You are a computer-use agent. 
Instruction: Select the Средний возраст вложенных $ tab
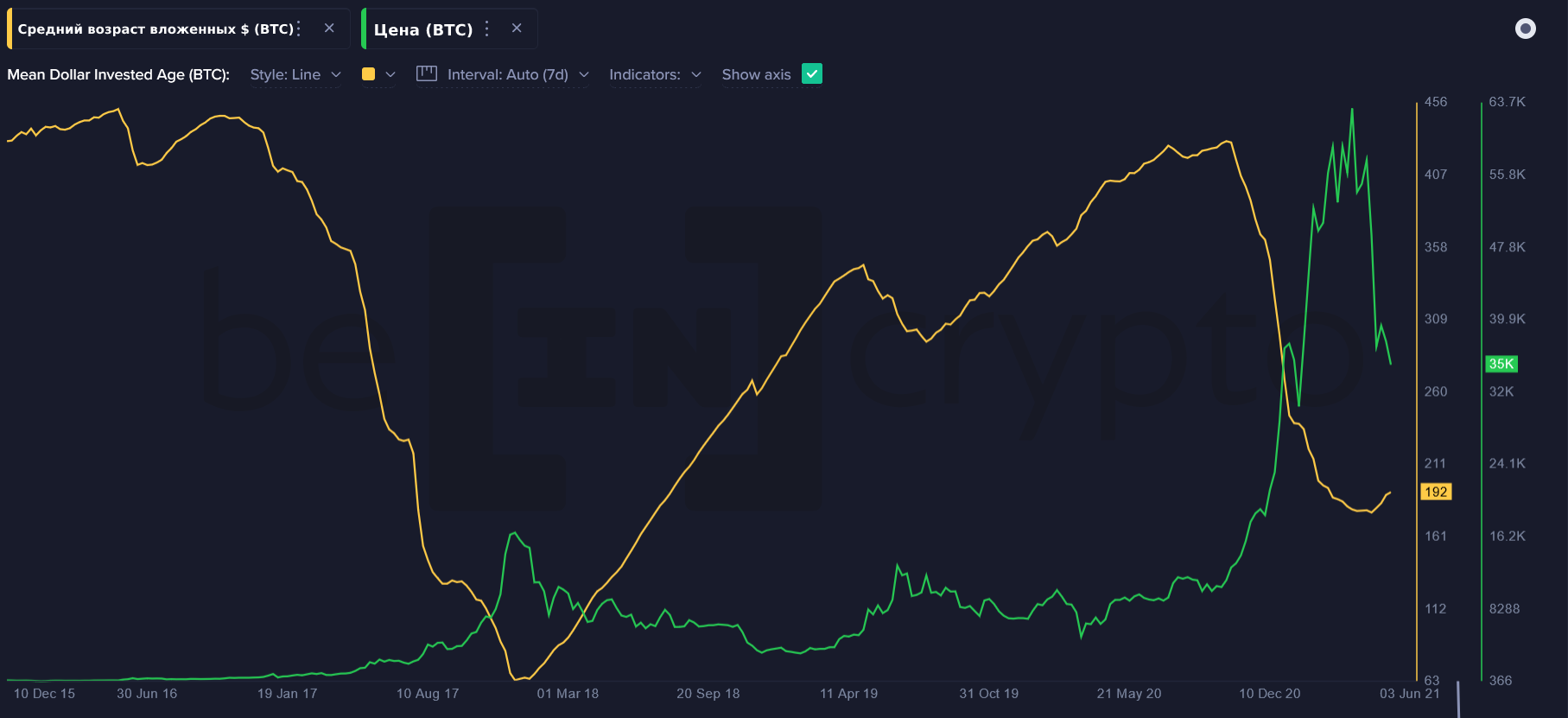[x=156, y=28]
